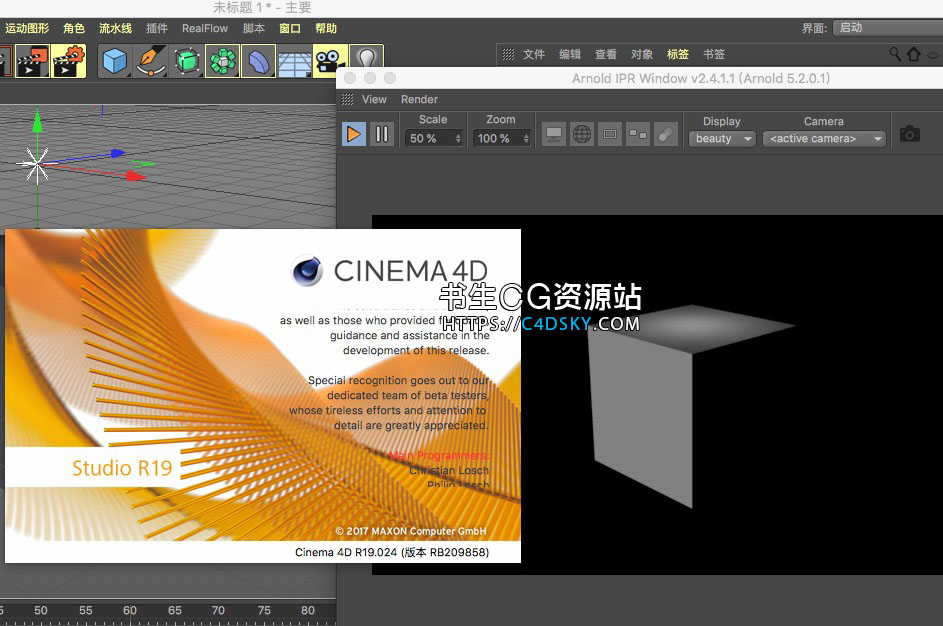Screen dimensions: 943x626
Task: Open Object Manager 标签 menu
Action: click(678, 54)
